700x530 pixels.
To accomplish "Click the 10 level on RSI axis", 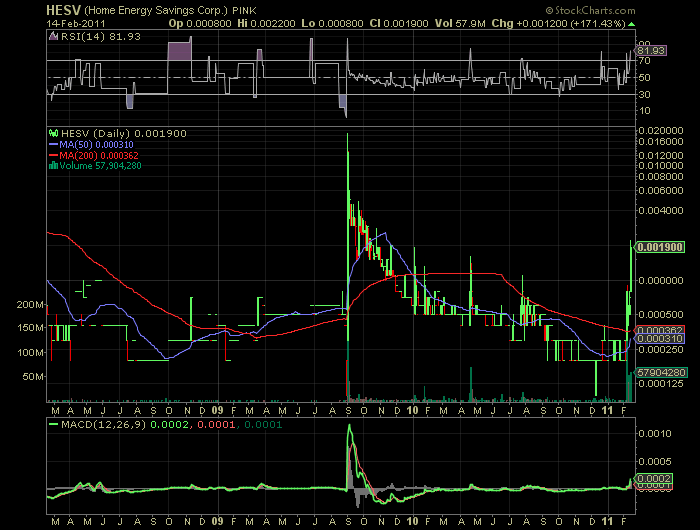I will 644,111.
